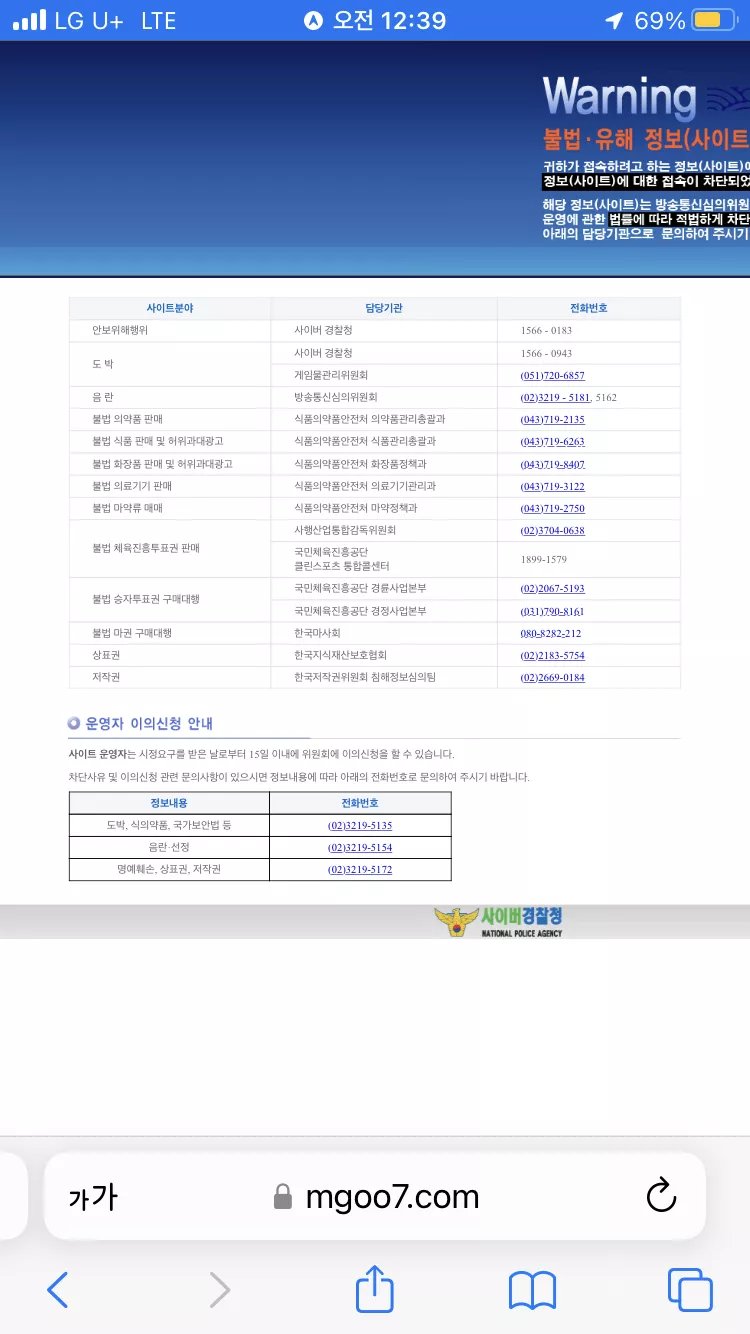
Task: Reload the mgoo7.com page
Action: (661, 1196)
